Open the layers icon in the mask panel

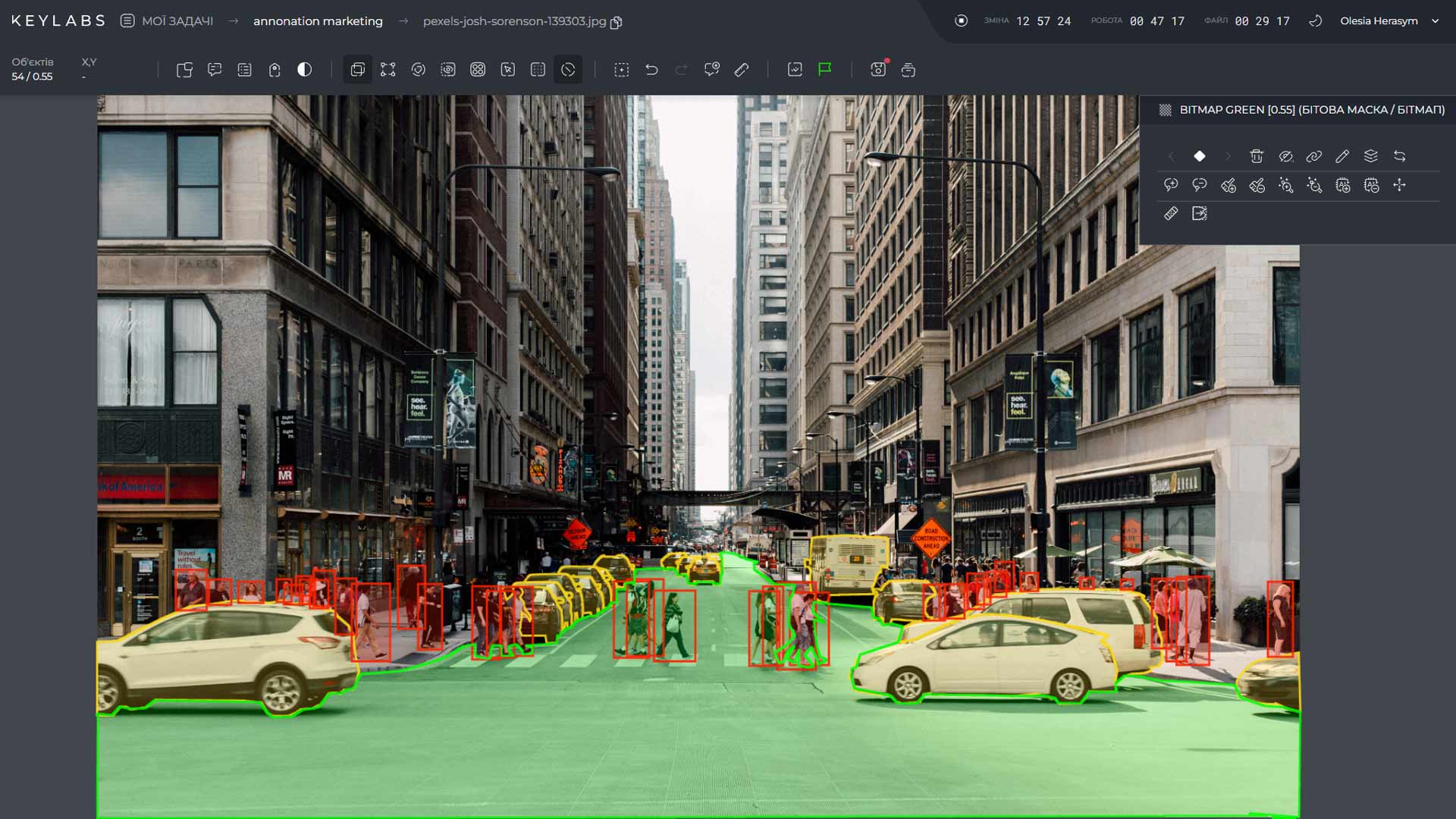pyautogui.click(x=1370, y=156)
